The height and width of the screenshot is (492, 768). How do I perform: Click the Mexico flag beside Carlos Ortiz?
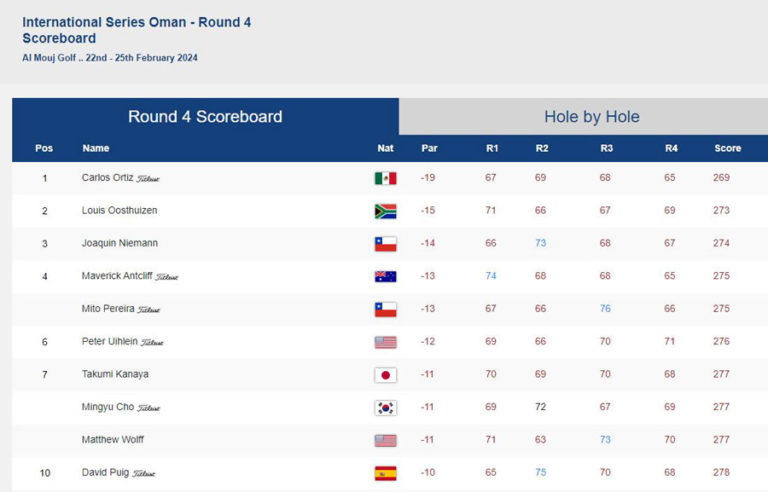(x=385, y=178)
